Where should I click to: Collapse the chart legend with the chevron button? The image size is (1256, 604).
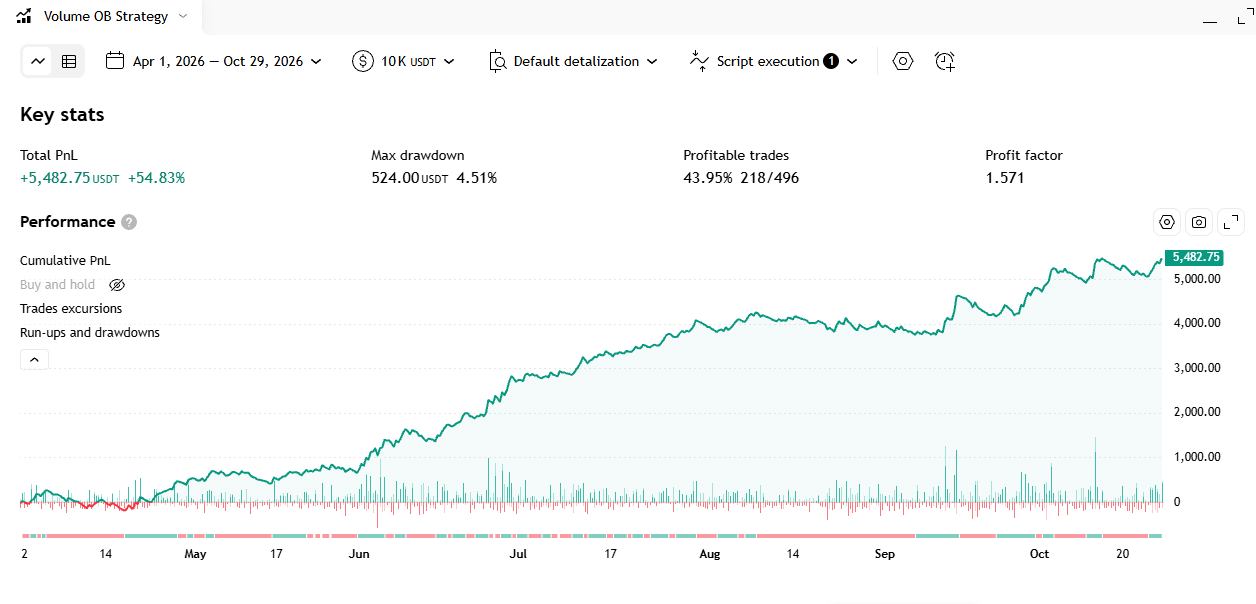[x=34, y=360]
